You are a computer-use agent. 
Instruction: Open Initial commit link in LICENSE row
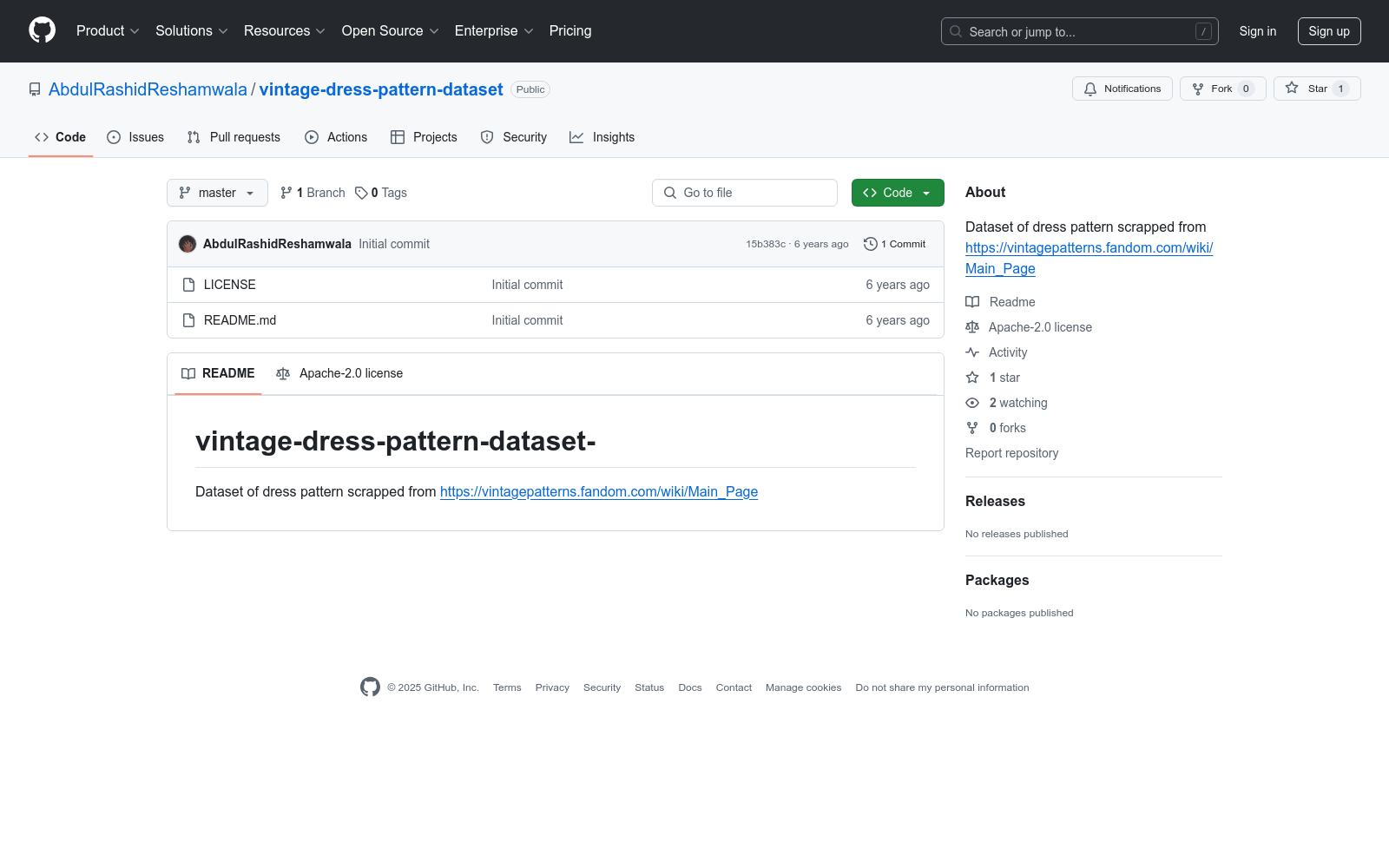click(x=527, y=285)
